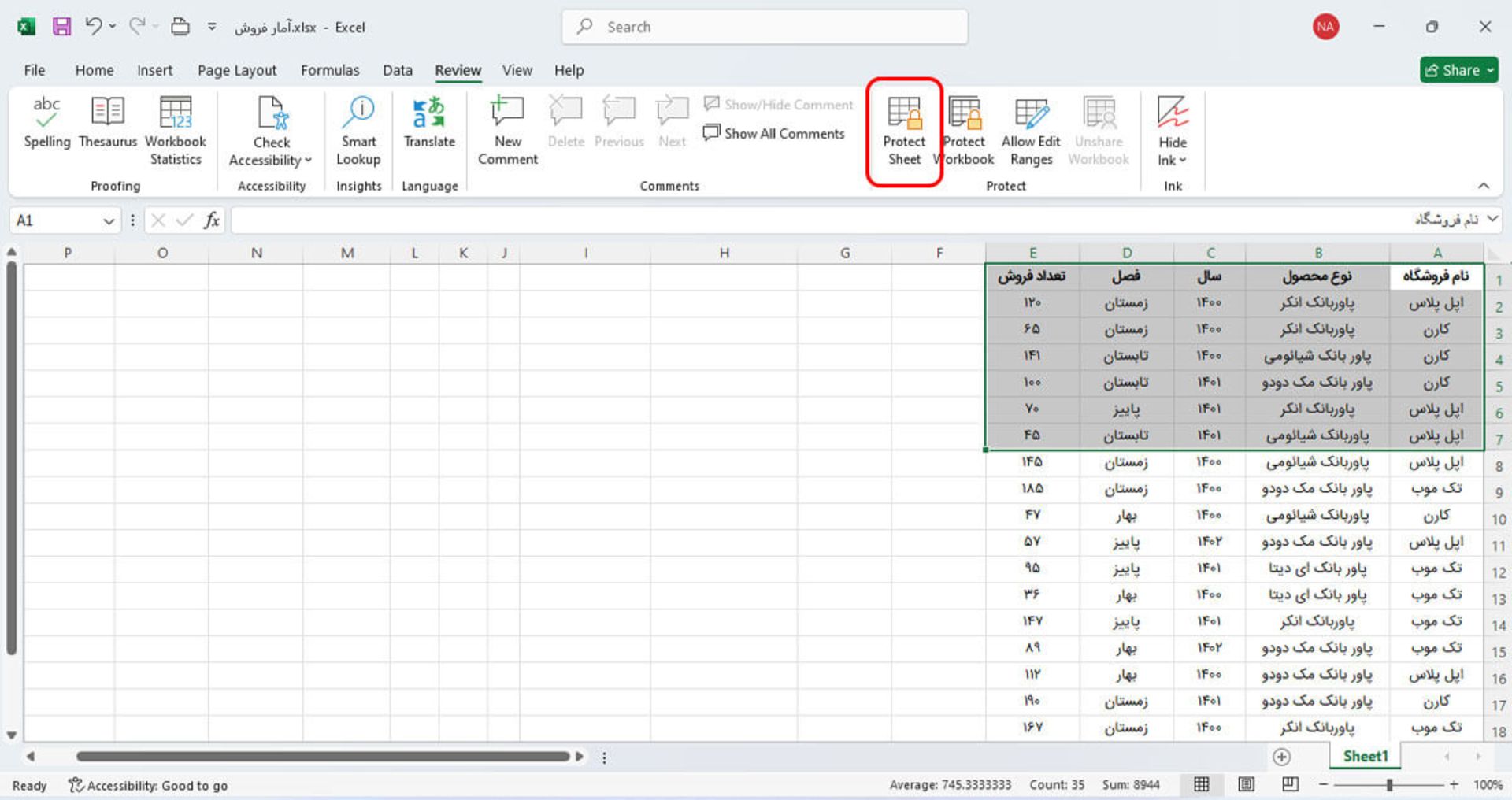
Task: Click Allow Edit Ranges
Action: (x=1030, y=131)
